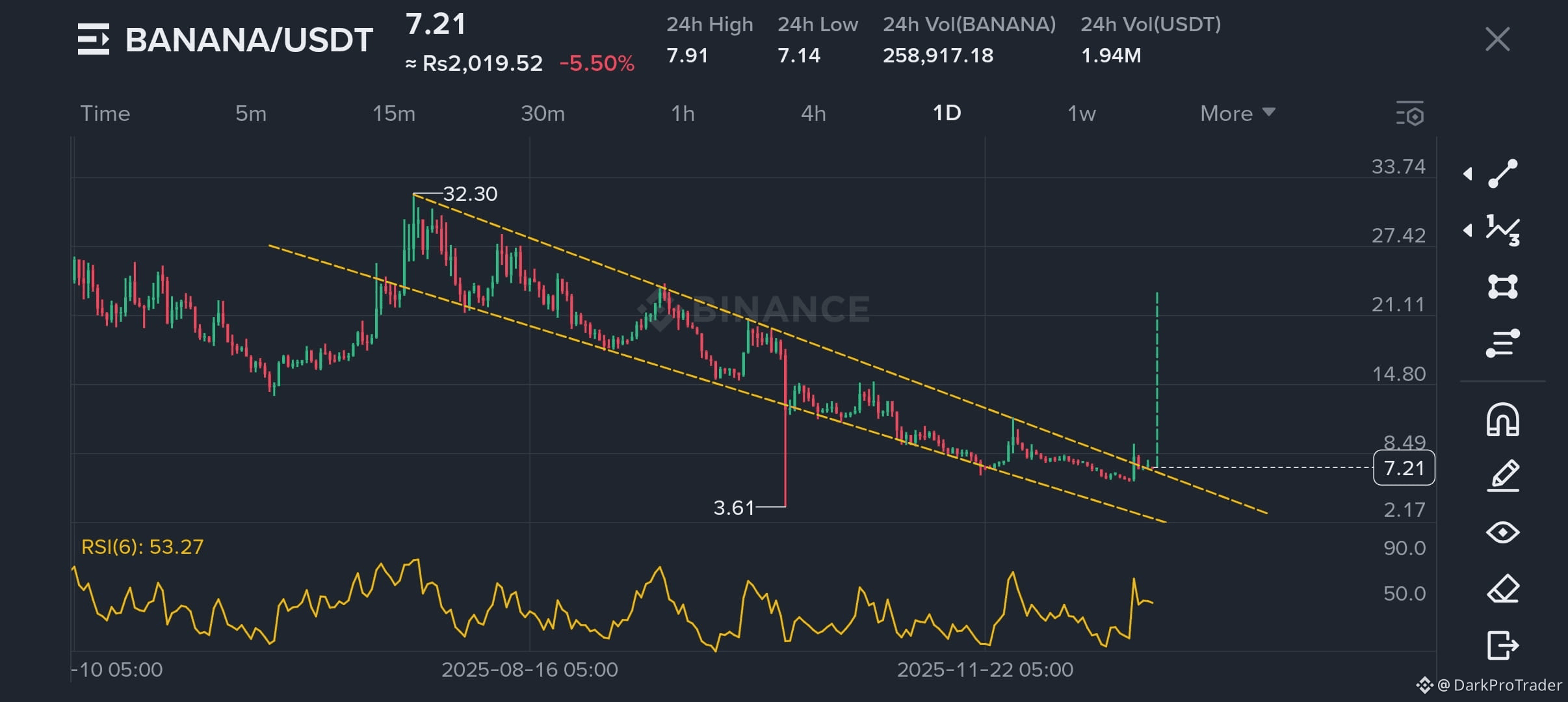Click the current price 7.21 header value

click(436, 25)
